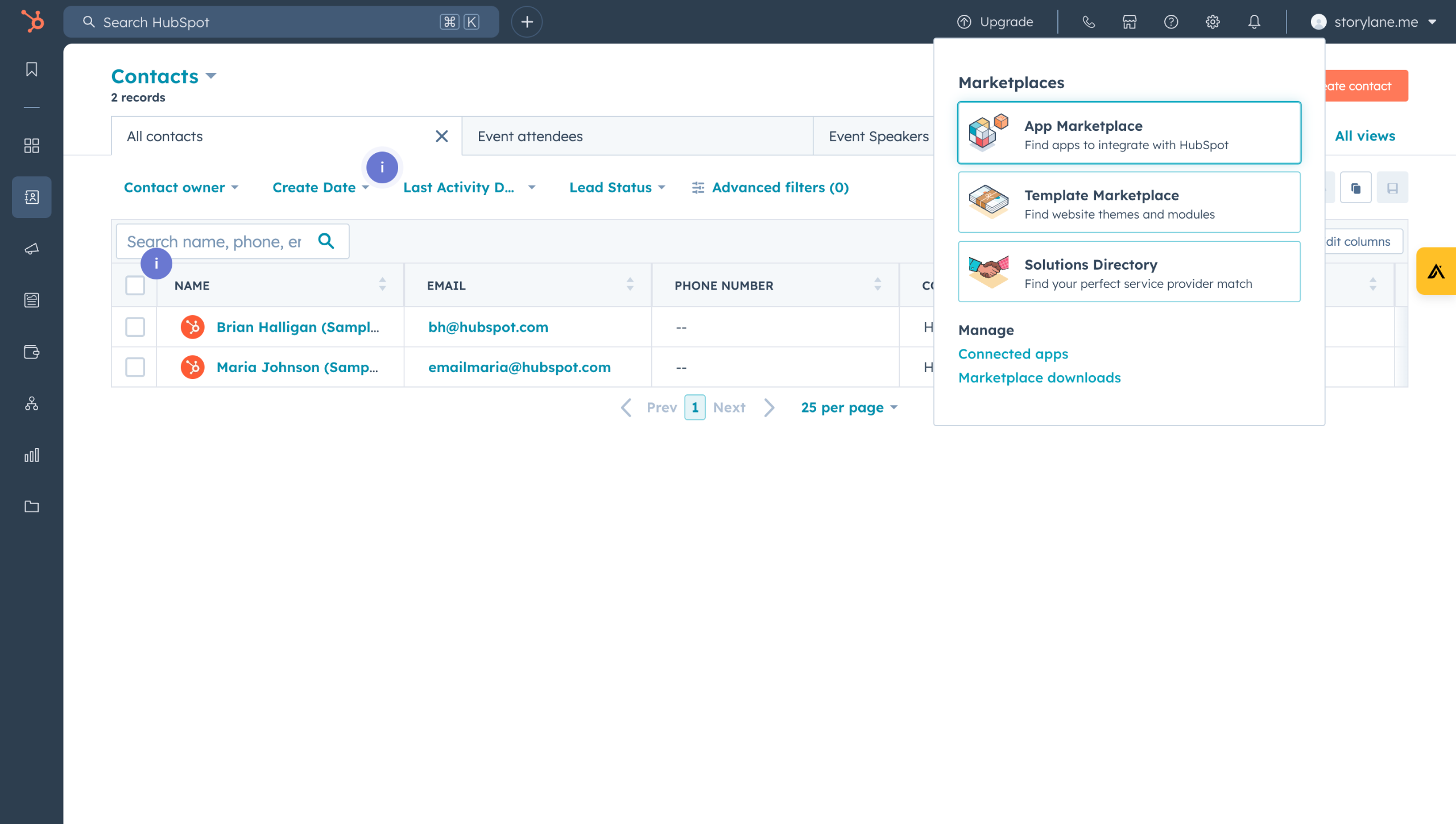Screen dimensions: 1456x824
Task: Open the Marketing megaphone icon
Action: pos(32,249)
